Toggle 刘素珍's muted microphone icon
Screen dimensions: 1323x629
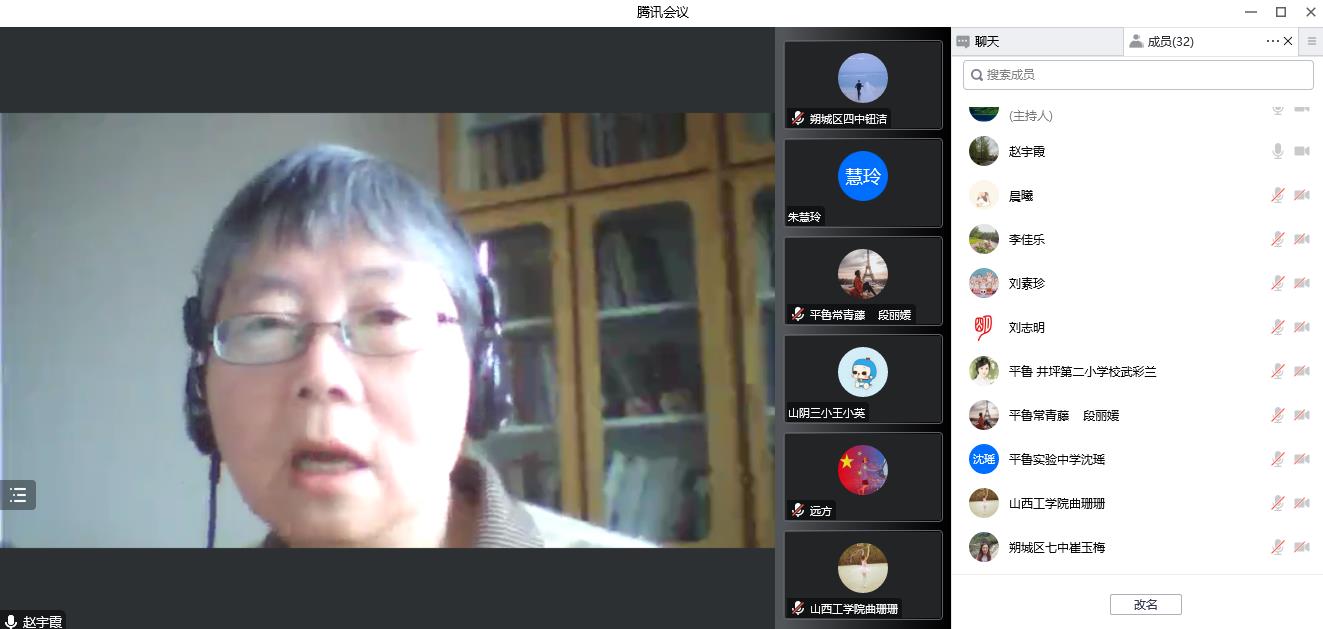click(x=1277, y=283)
